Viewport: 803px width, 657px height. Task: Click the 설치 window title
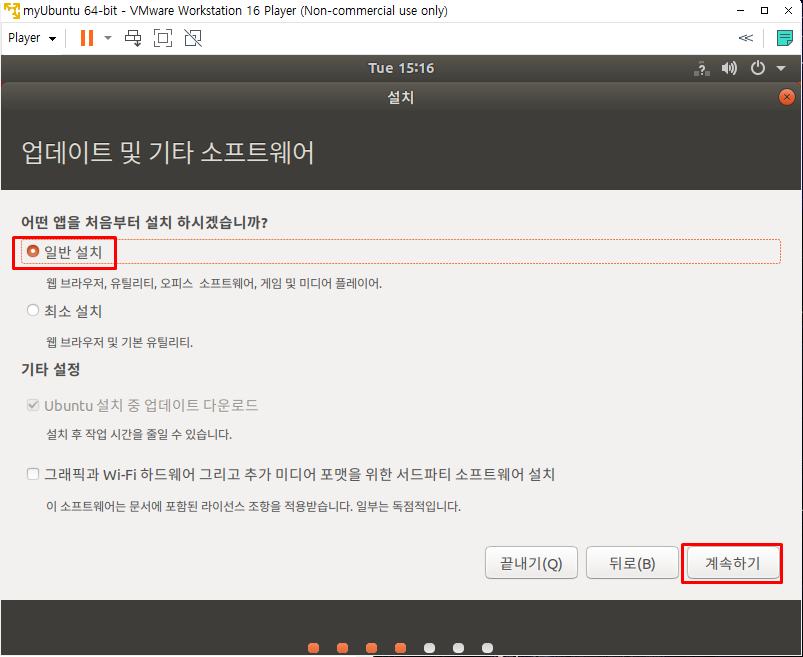pyautogui.click(x=401, y=97)
